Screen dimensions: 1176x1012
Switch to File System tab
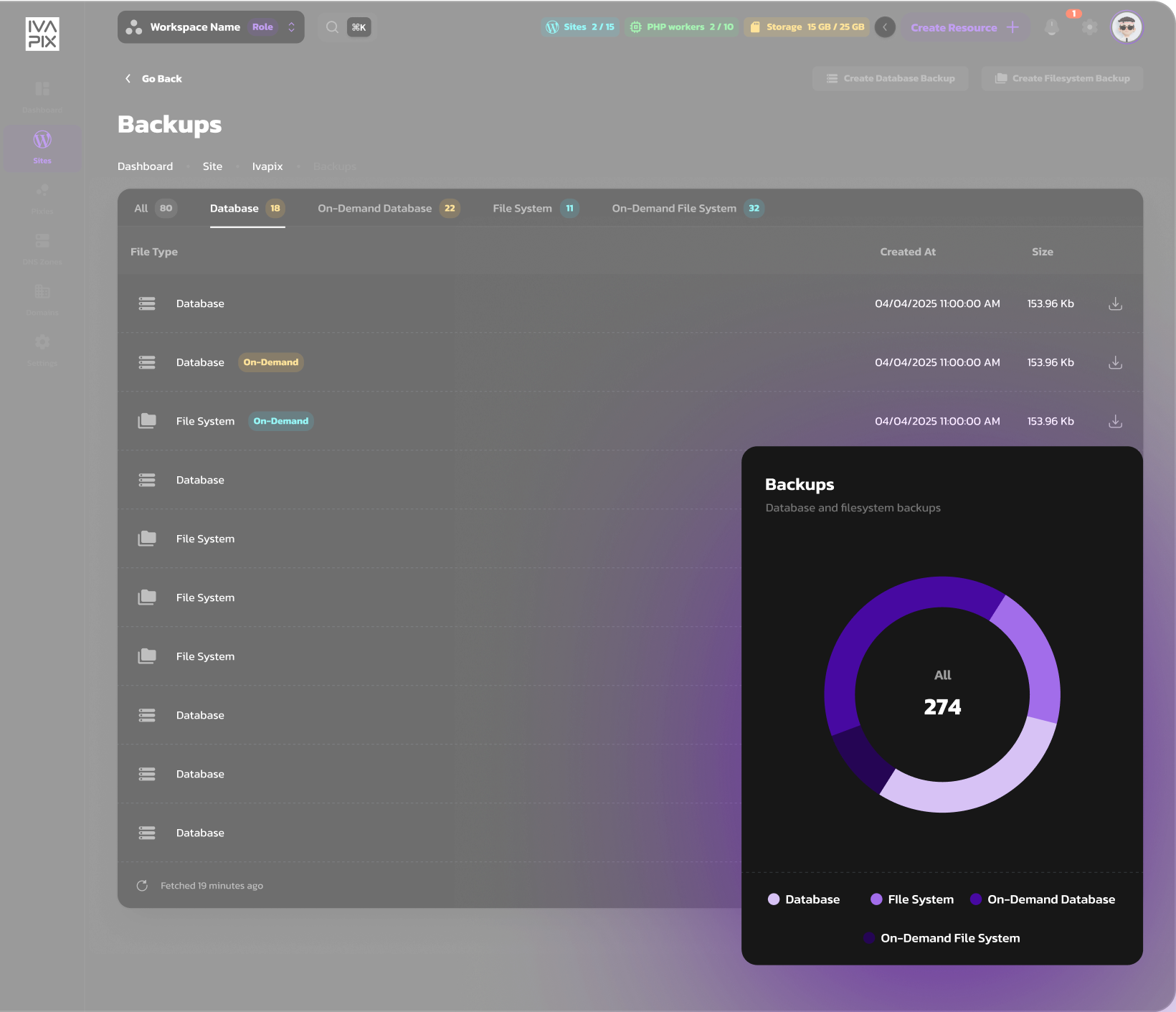tap(536, 208)
